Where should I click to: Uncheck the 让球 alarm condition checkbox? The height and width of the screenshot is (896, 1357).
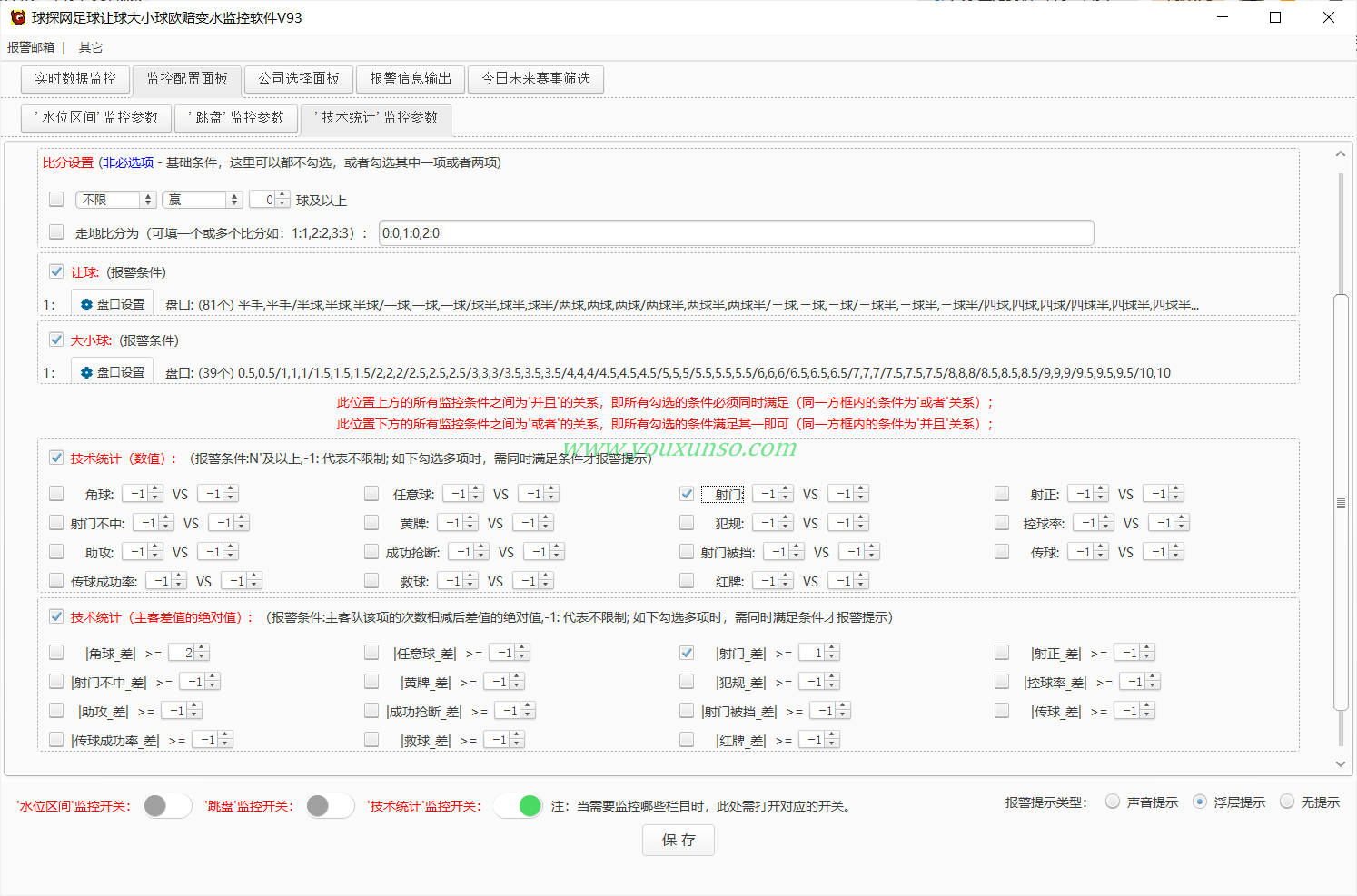[56, 271]
